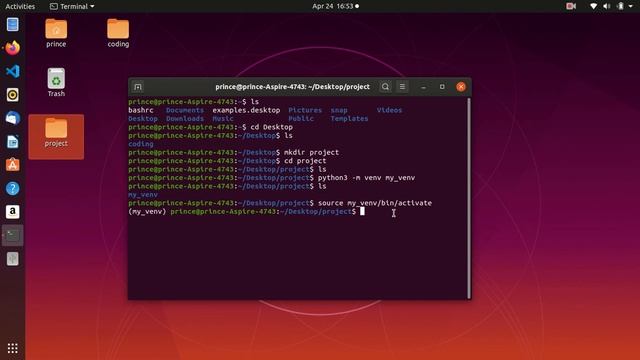Image resolution: width=640 pixels, height=360 pixels.
Task: Select the Terminal icon in the dock
Action: (x=13, y=235)
